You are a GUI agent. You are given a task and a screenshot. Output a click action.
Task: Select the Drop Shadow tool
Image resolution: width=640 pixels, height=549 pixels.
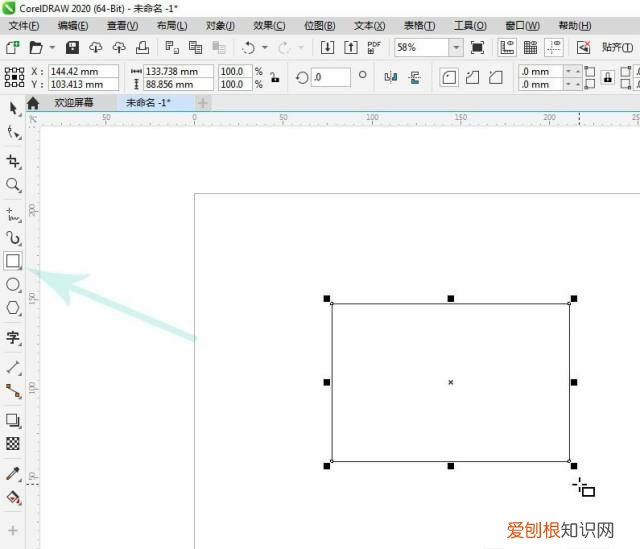13,420
